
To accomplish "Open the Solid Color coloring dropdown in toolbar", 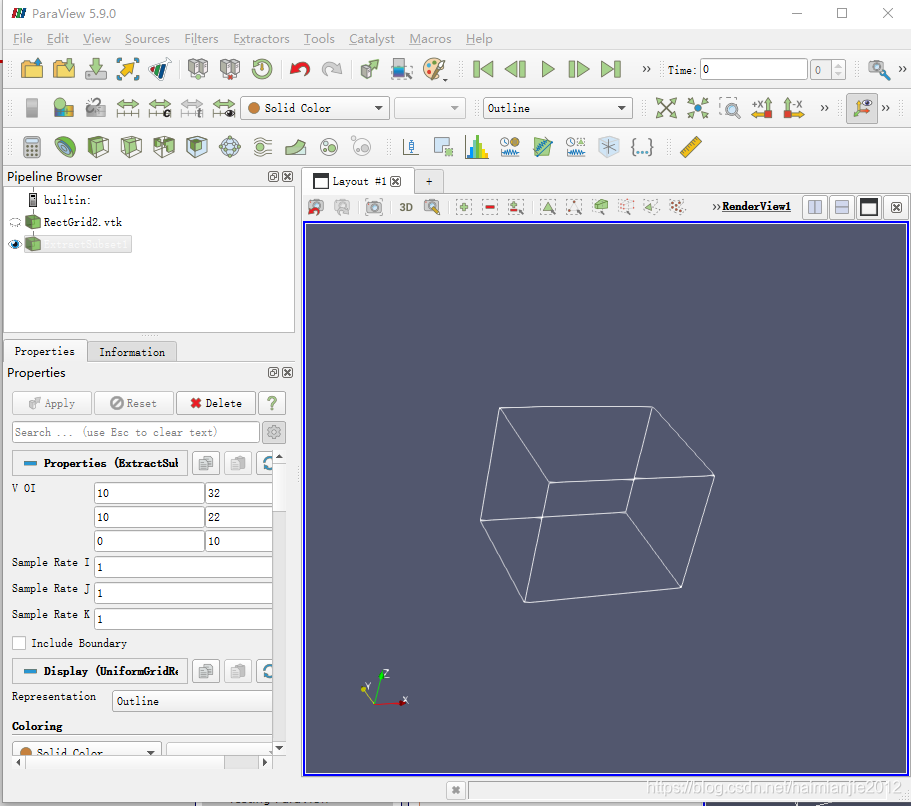I will [x=315, y=108].
